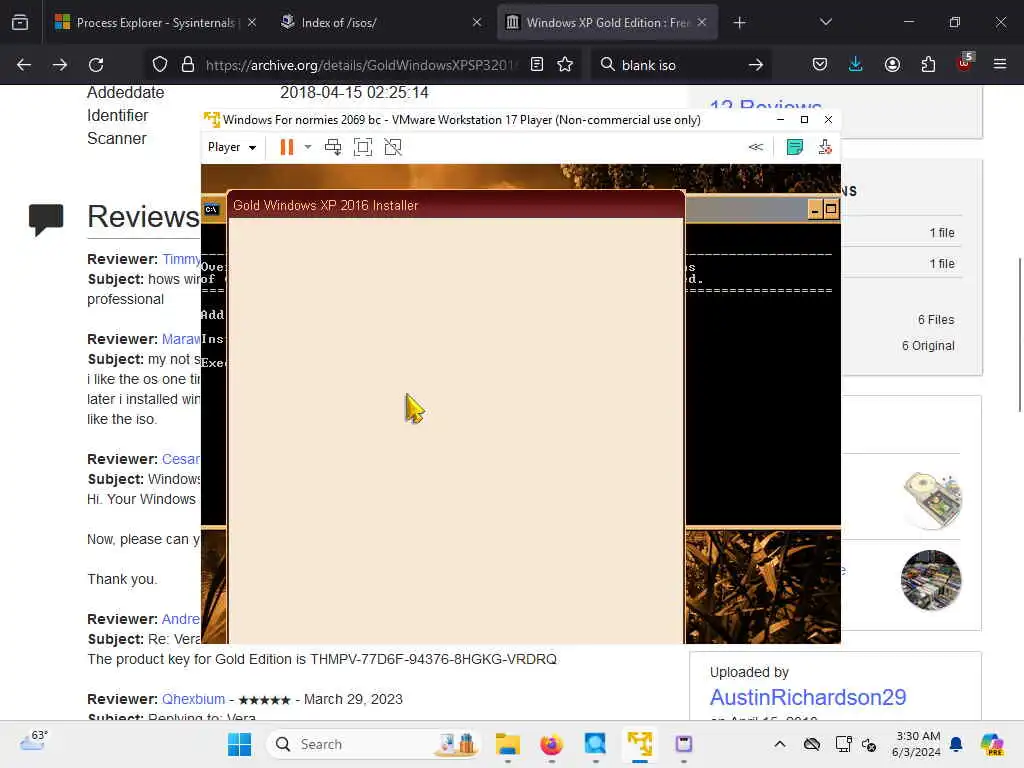Click the Firefox back arrow
Viewport: 1024px width, 768px height.
[x=24, y=65]
